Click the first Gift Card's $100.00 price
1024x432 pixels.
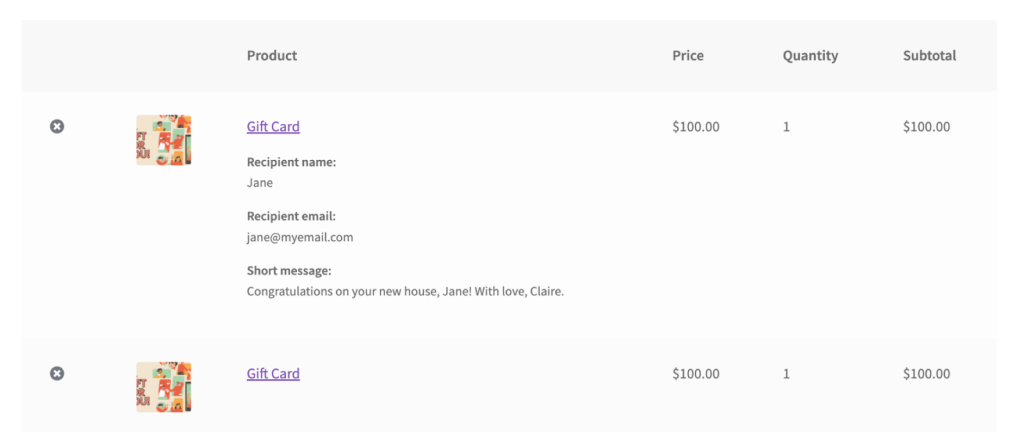[696, 127]
